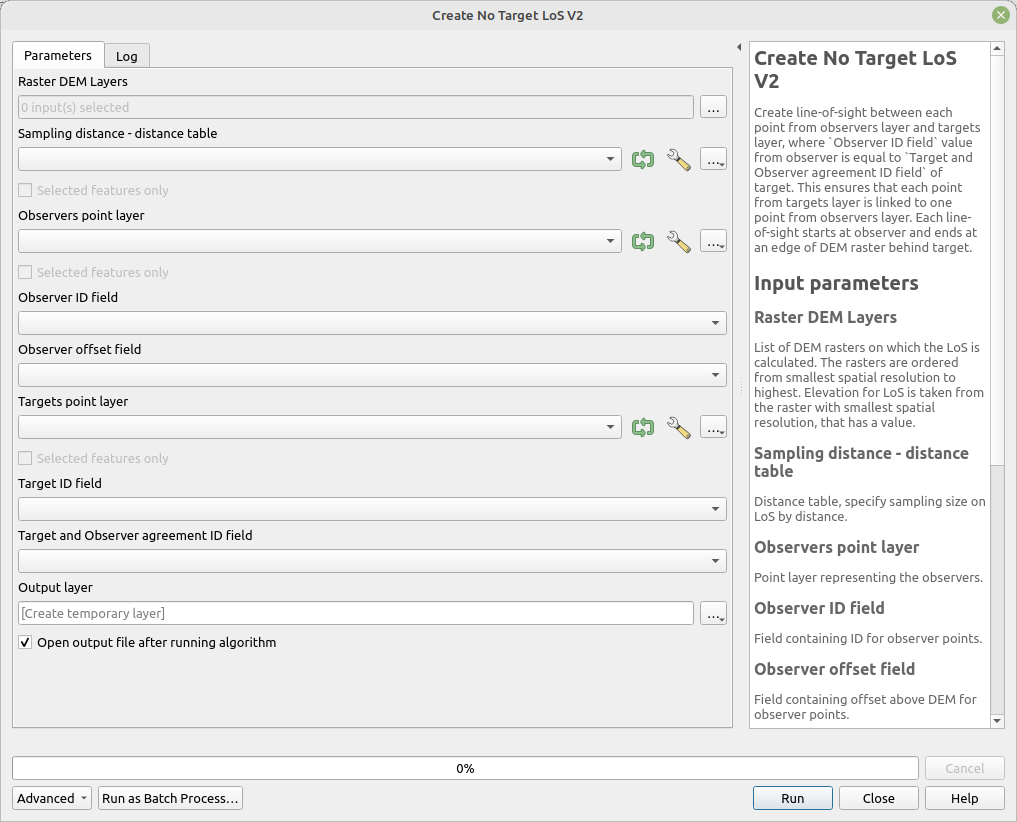Viewport: 1017px width, 822px height.
Task: Click the 0% progress bar
Action: [465, 768]
